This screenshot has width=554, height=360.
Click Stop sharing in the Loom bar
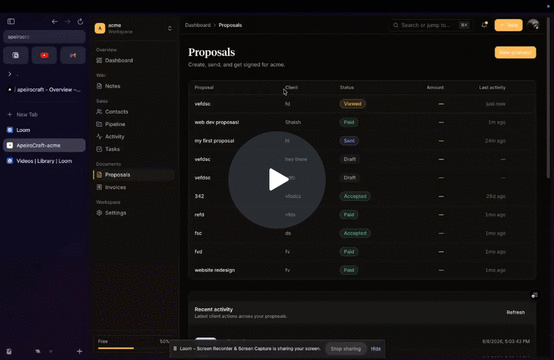(346, 349)
